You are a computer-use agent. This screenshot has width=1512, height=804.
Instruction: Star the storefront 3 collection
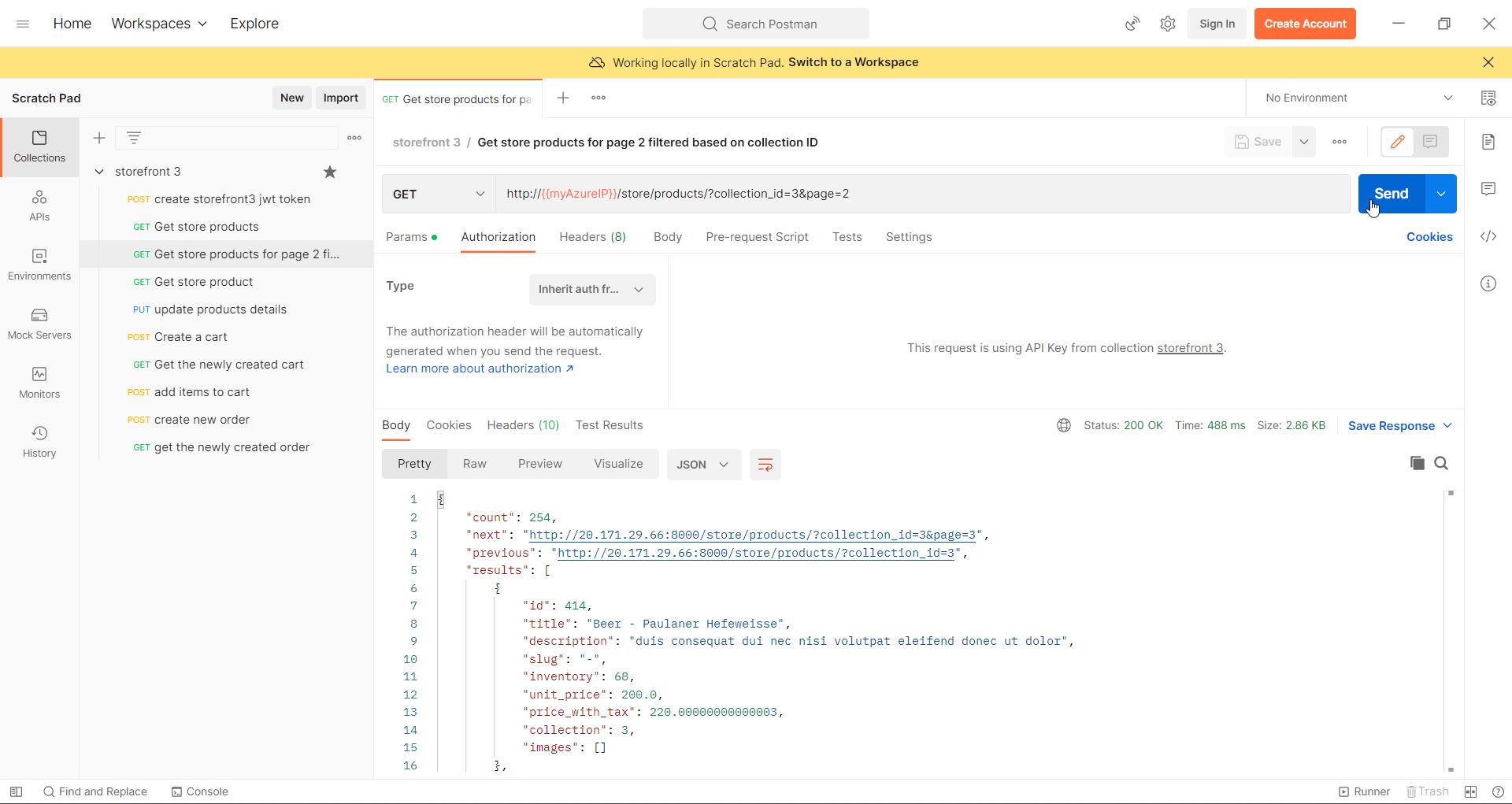point(330,172)
